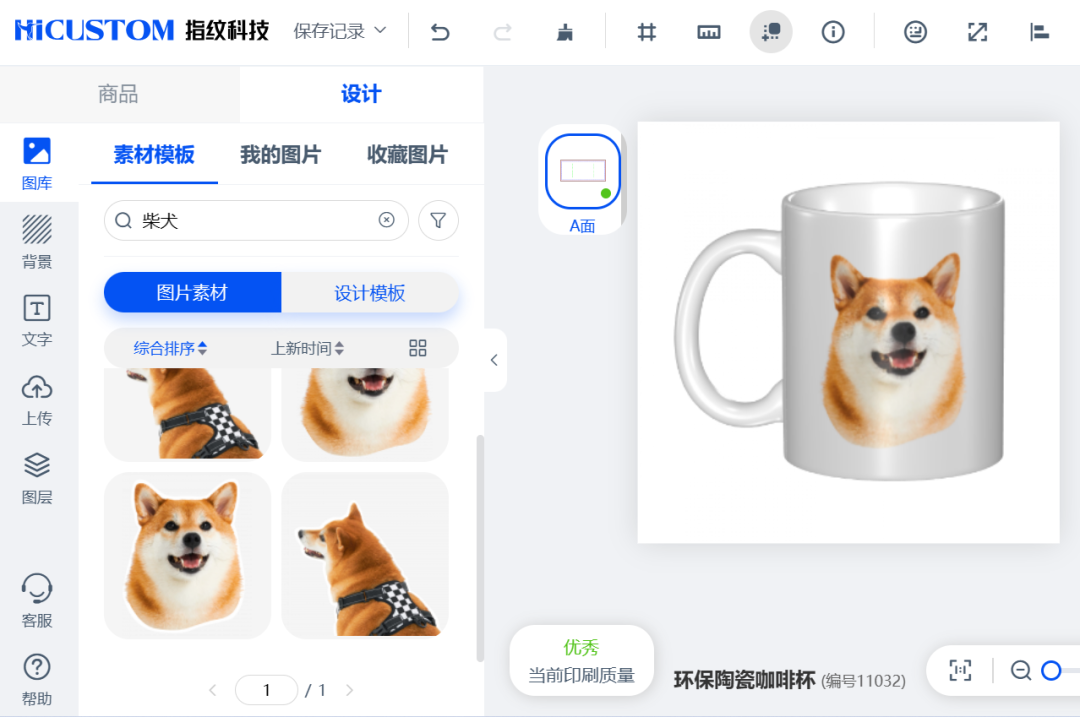Collapse the left panel with the chevron

pyautogui.click(x=492, y=360)
